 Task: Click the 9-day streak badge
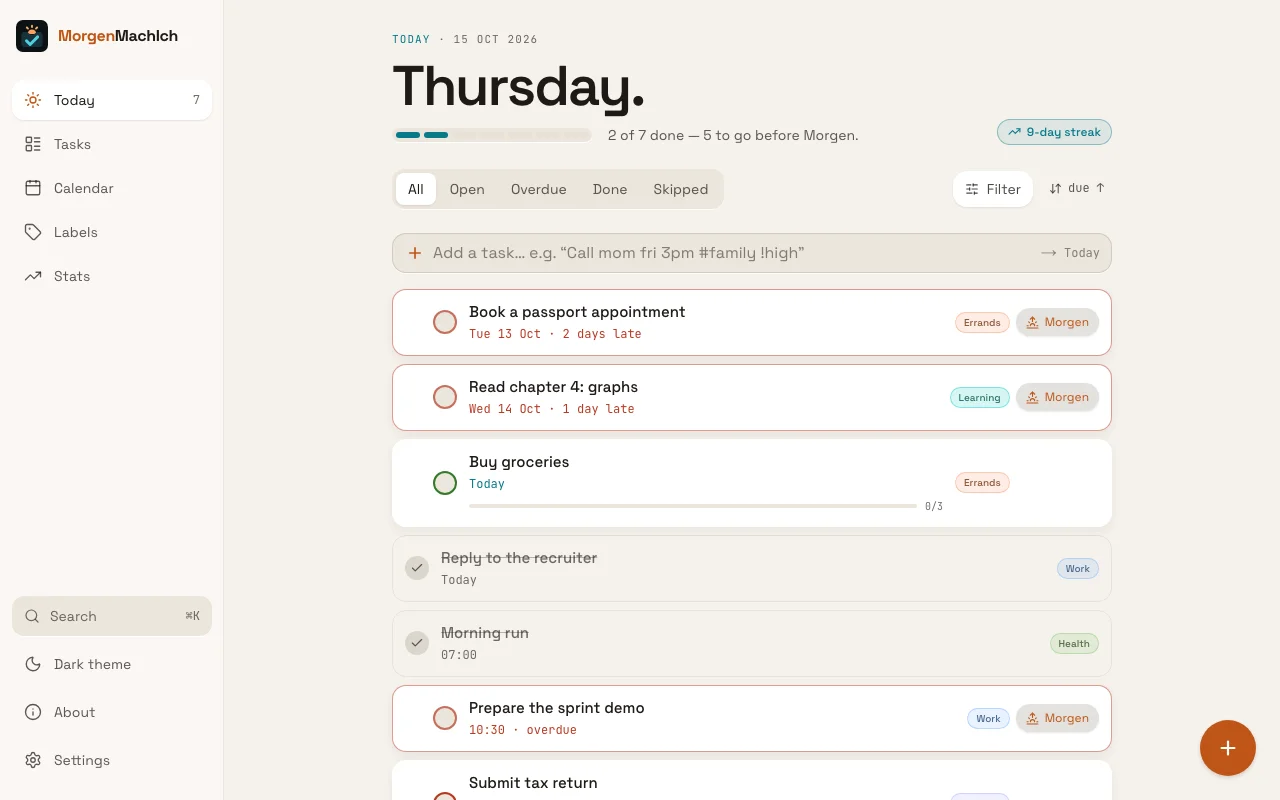pyautogui.click(x=1054, y=132)
